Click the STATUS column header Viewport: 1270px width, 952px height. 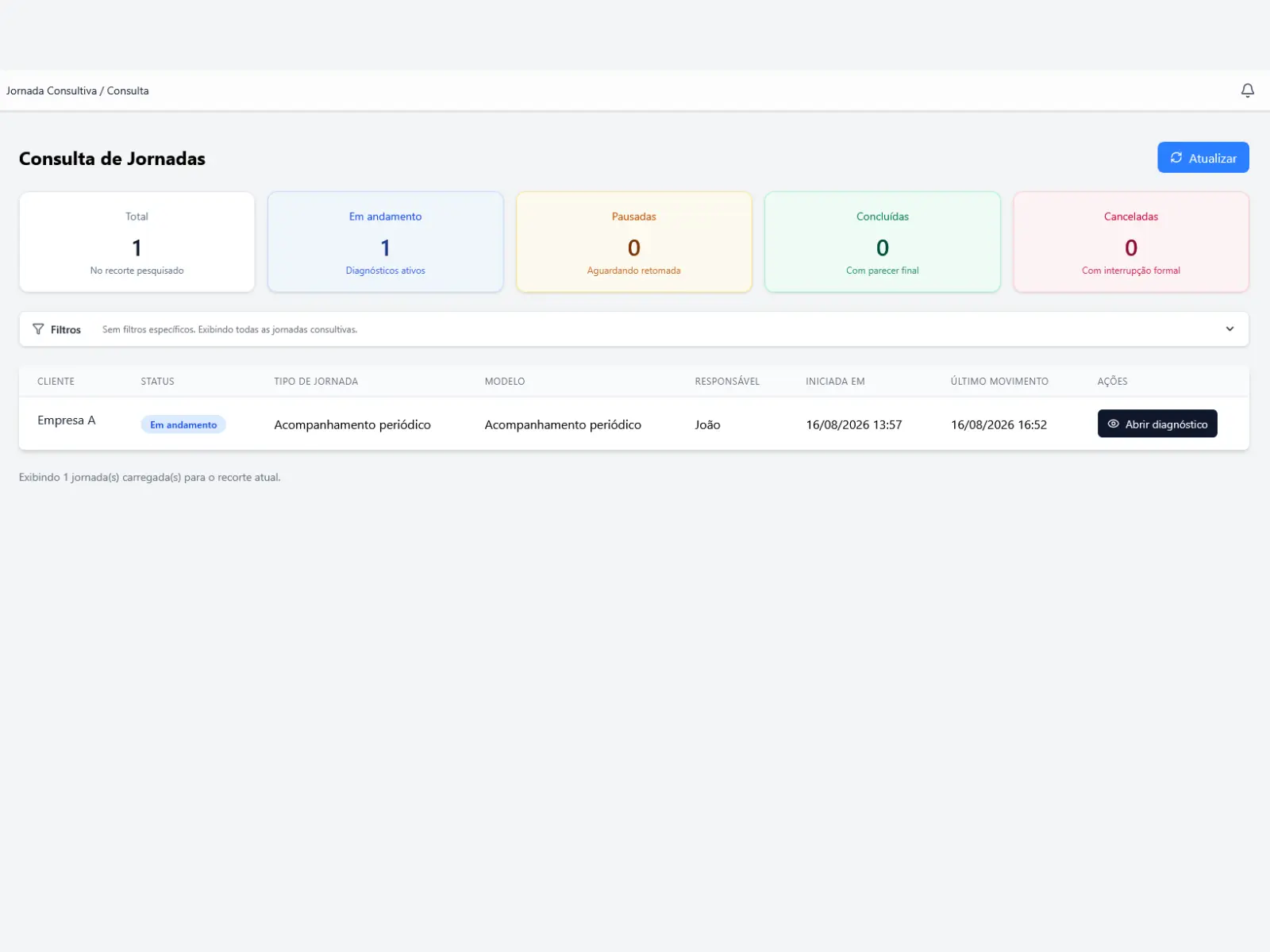pos(157,382)
